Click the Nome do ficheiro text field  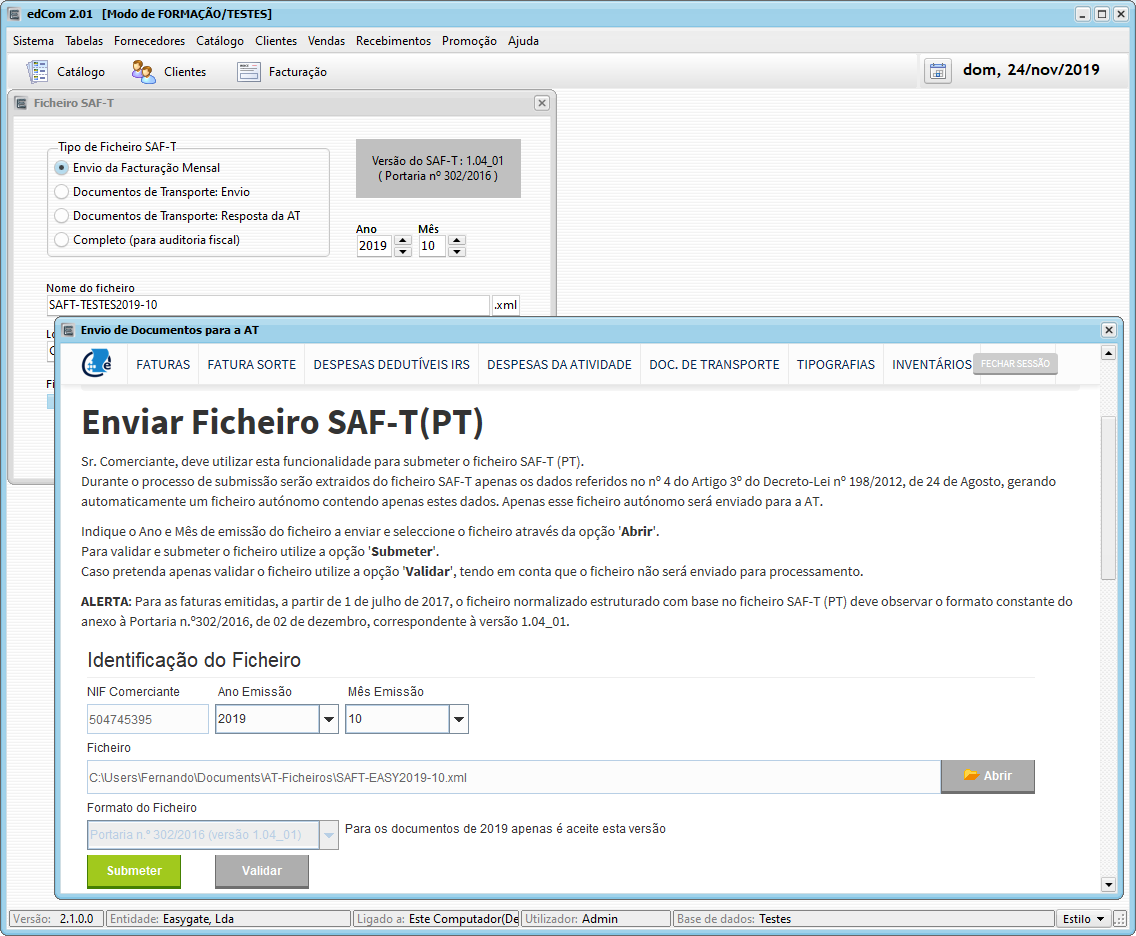tap(268, 305)
